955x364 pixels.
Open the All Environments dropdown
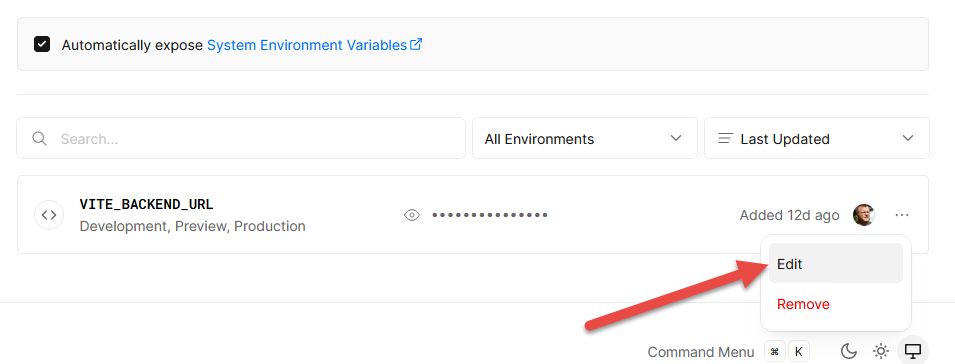click(x=585, y=138)
